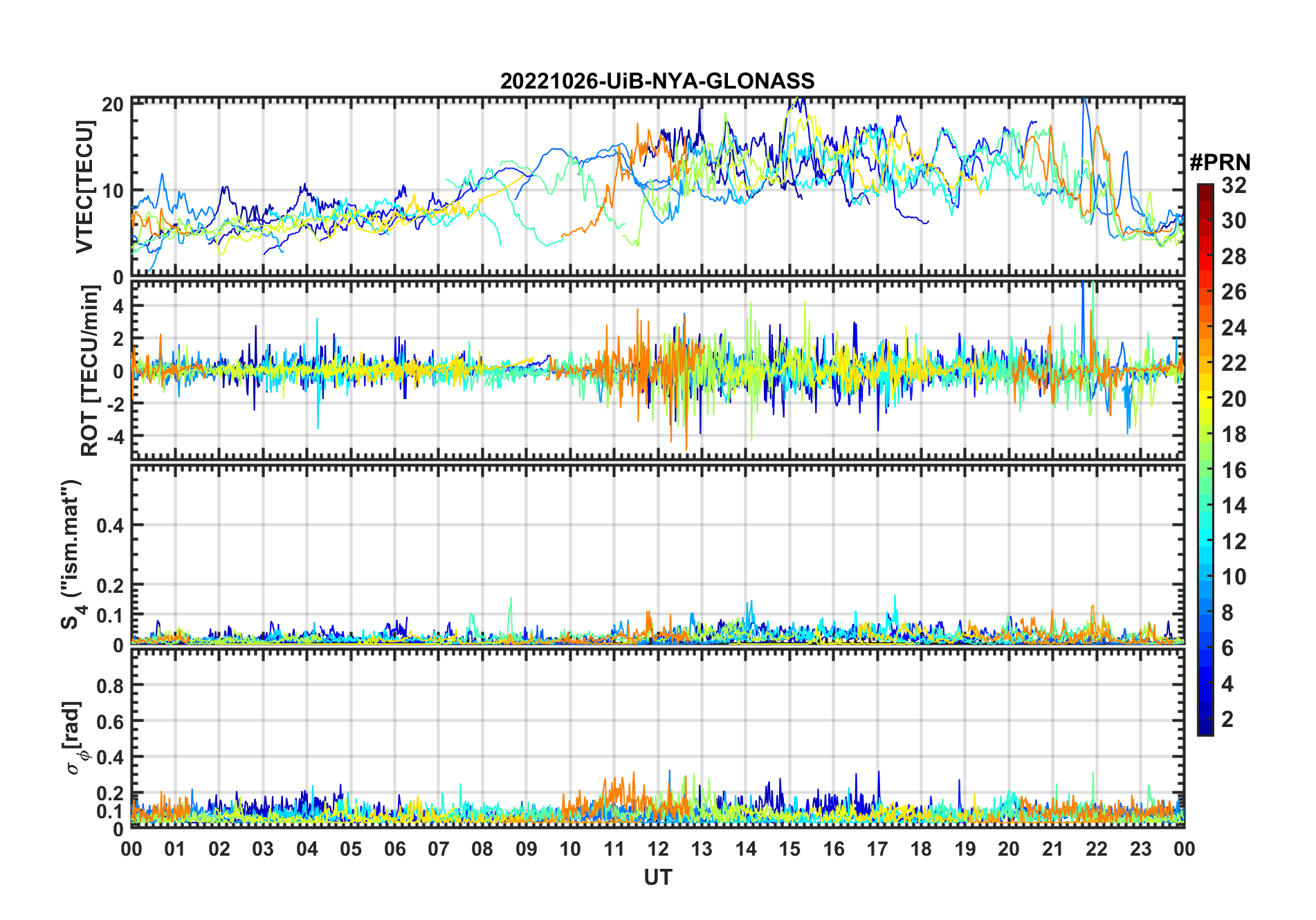Click the PRN colorbar tick label 2

click(x=1227, y=719)
